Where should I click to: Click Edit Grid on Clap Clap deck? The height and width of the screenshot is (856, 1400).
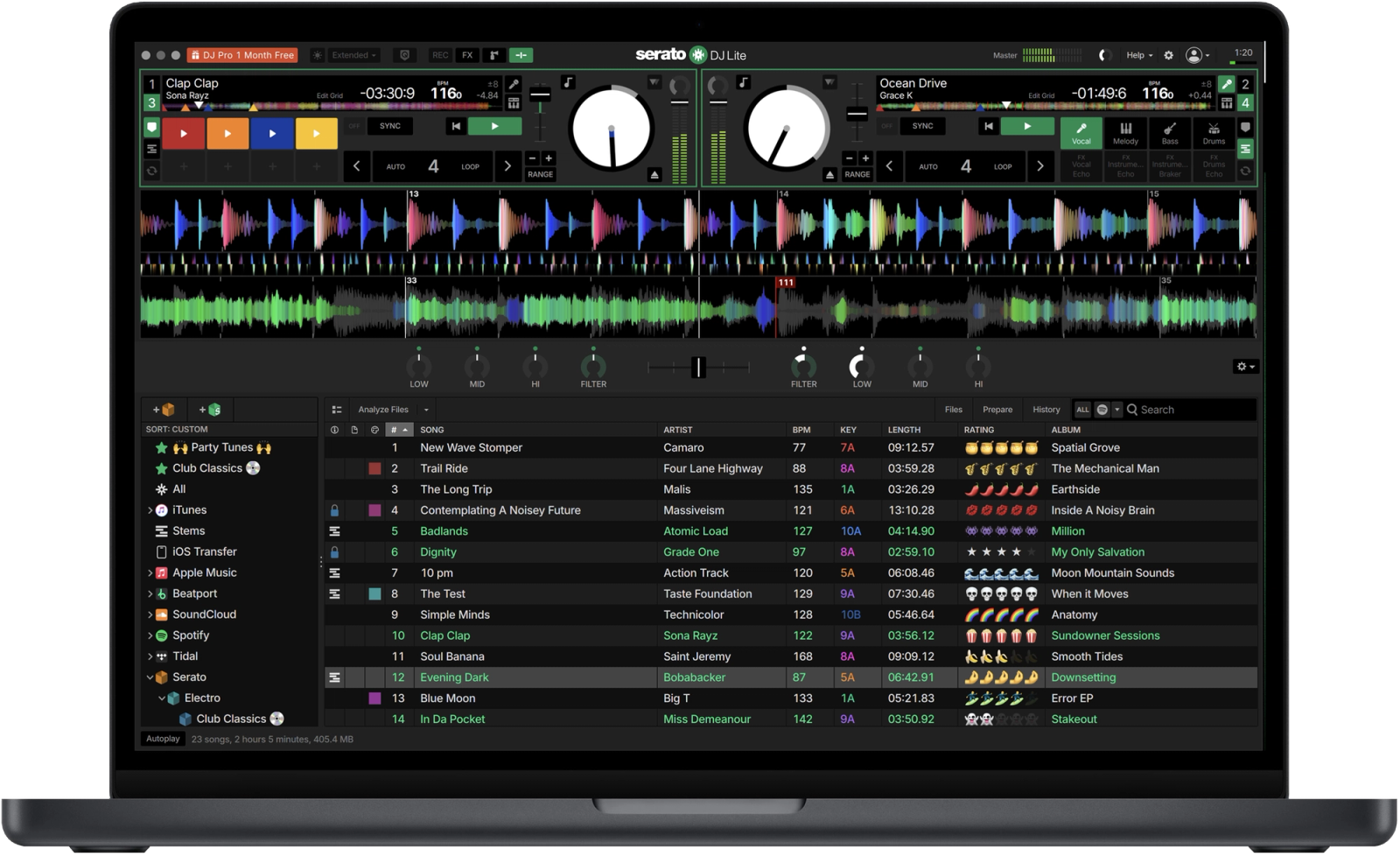pos(330,95)
